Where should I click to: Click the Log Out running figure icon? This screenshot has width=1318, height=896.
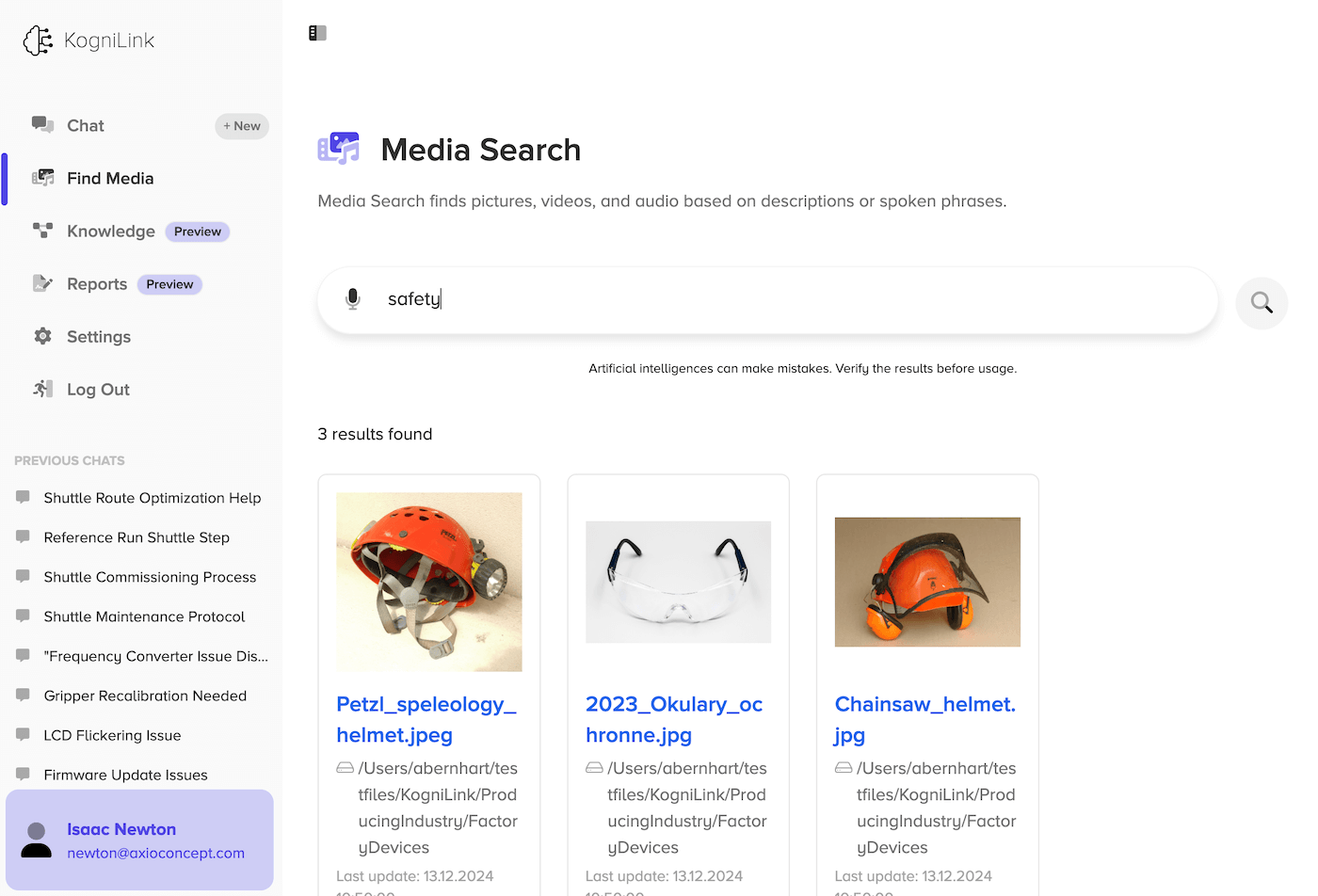[x=42, y=389]
